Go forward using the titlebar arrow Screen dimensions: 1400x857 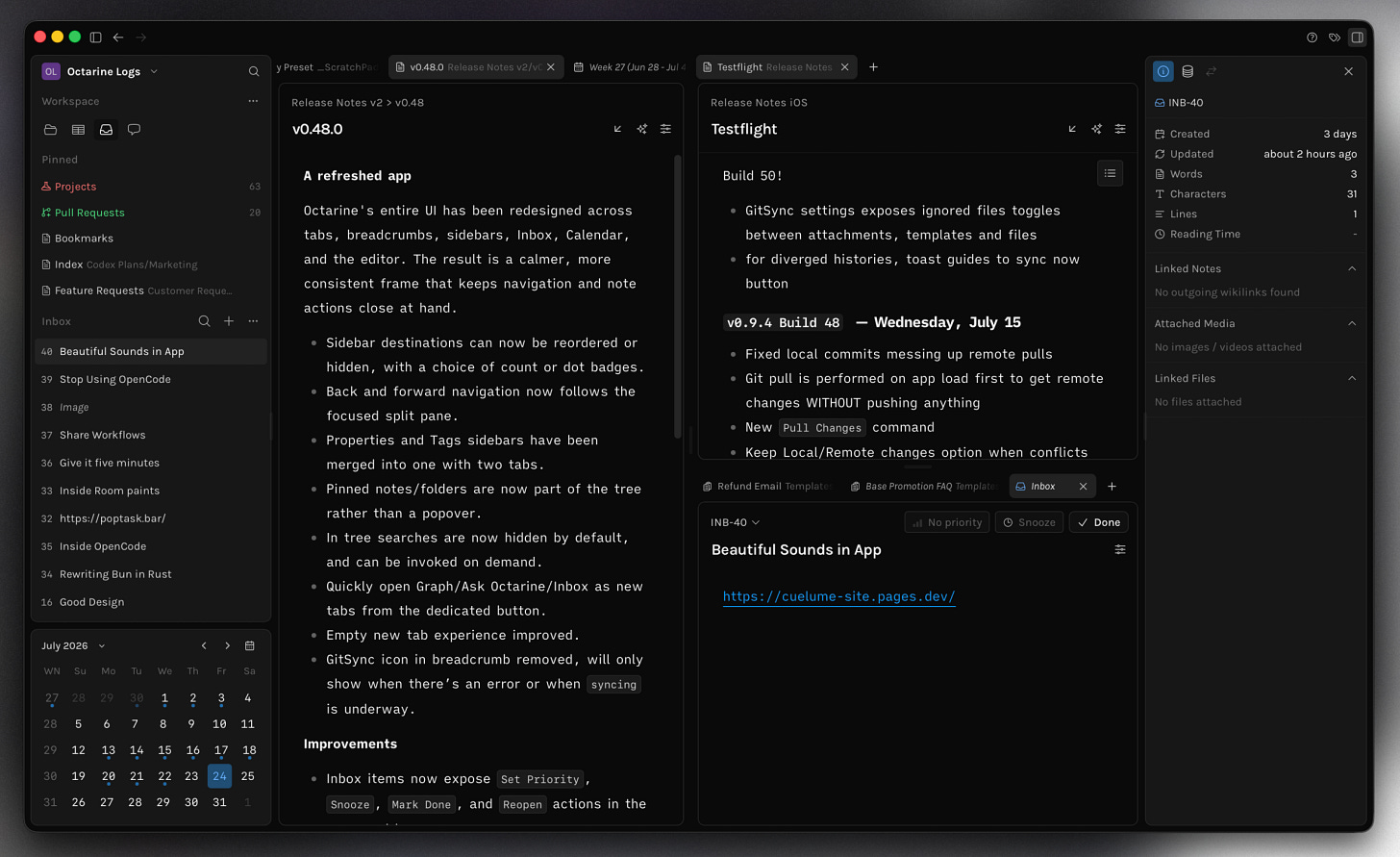[141, 38]
